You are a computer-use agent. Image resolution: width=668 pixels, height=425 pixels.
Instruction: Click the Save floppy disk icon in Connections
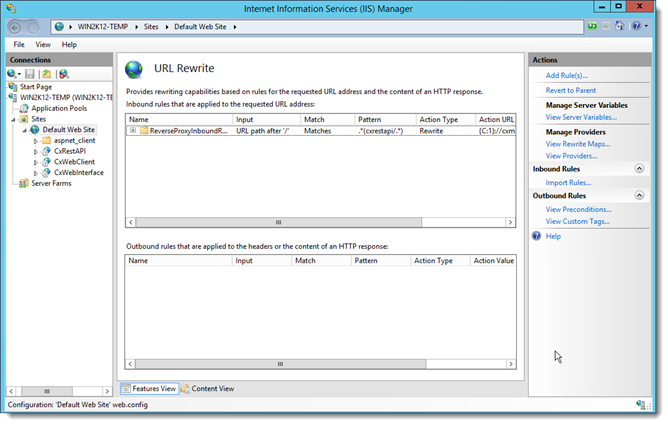click(x=30, y=74)
